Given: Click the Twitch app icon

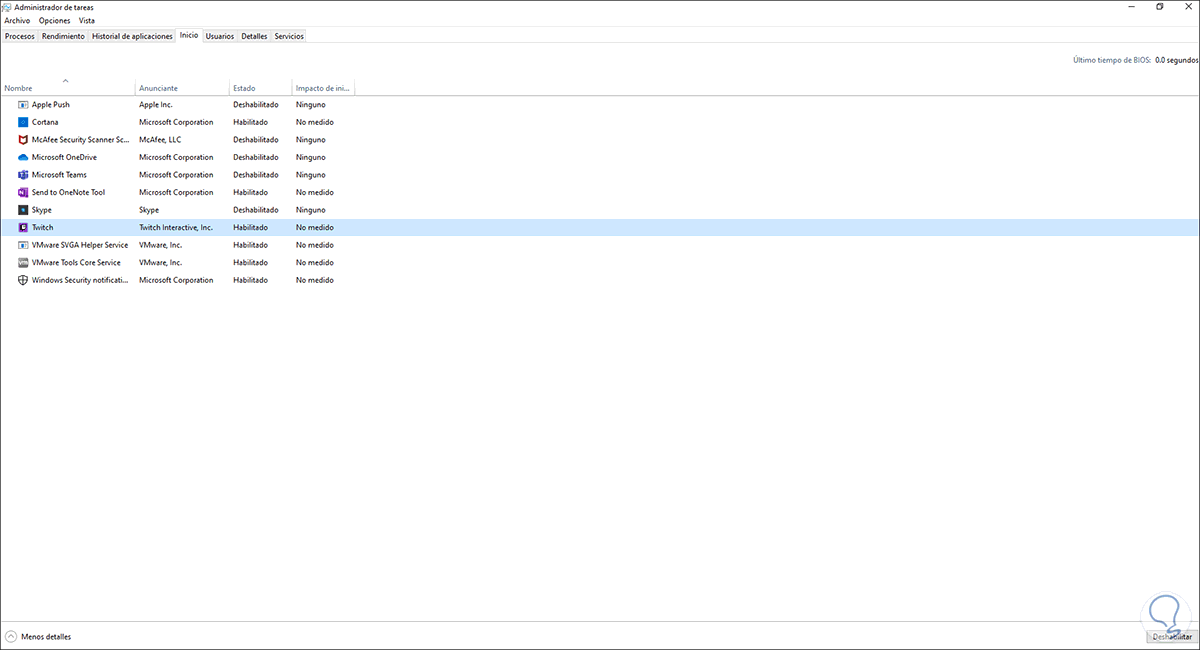Looking at the screenshot, I should tap(23, 227).
